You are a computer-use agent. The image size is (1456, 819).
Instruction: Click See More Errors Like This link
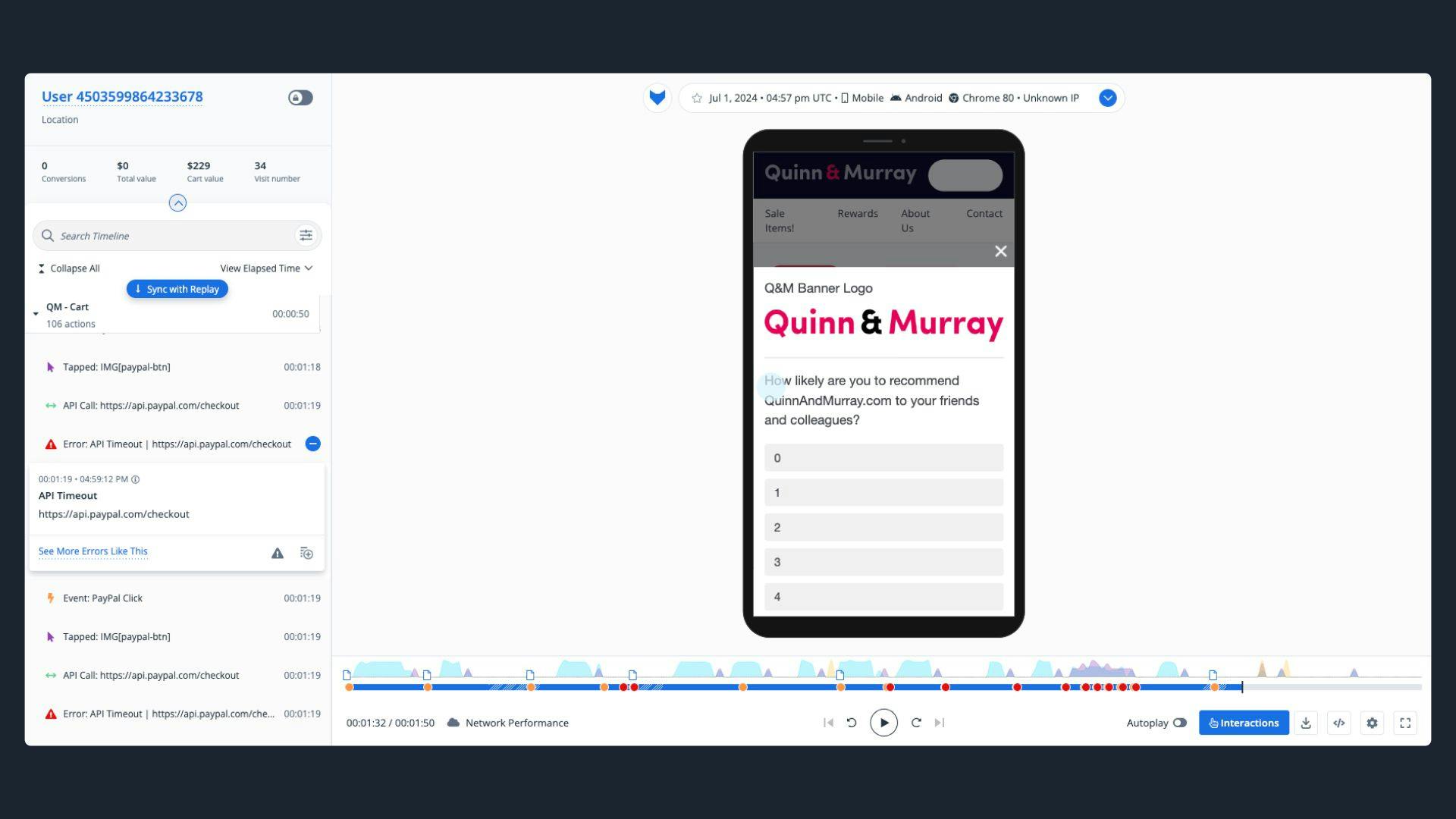[x=93, y=550]
